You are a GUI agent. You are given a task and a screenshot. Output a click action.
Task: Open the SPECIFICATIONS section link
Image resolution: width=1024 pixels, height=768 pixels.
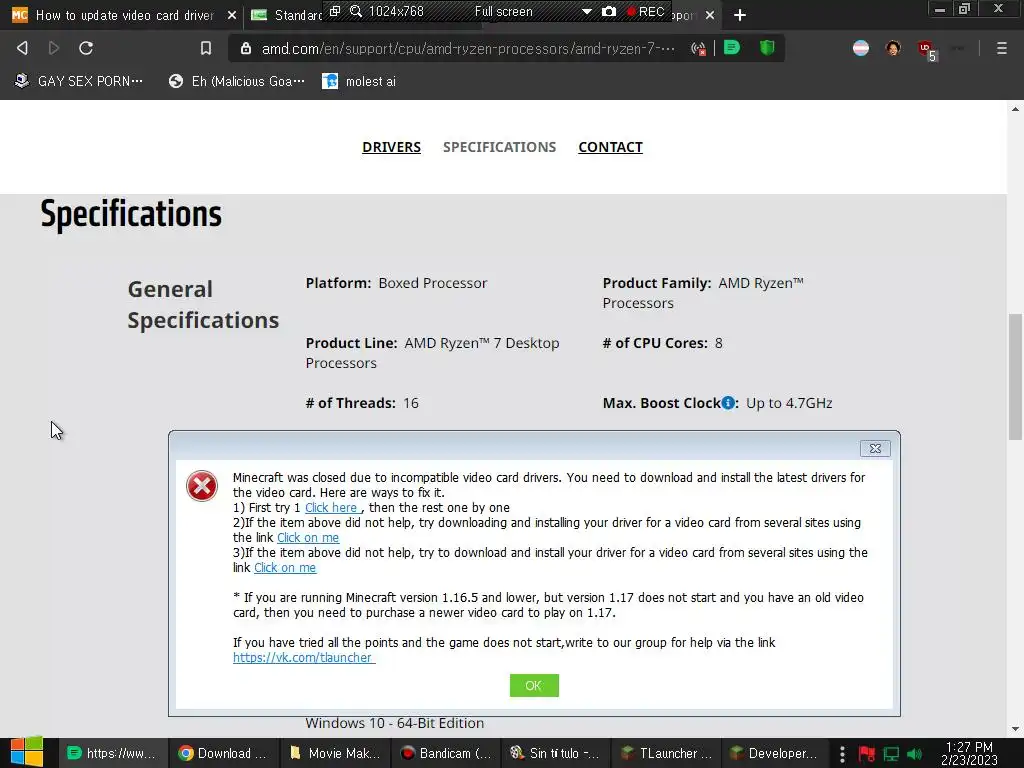pos(500,147)
